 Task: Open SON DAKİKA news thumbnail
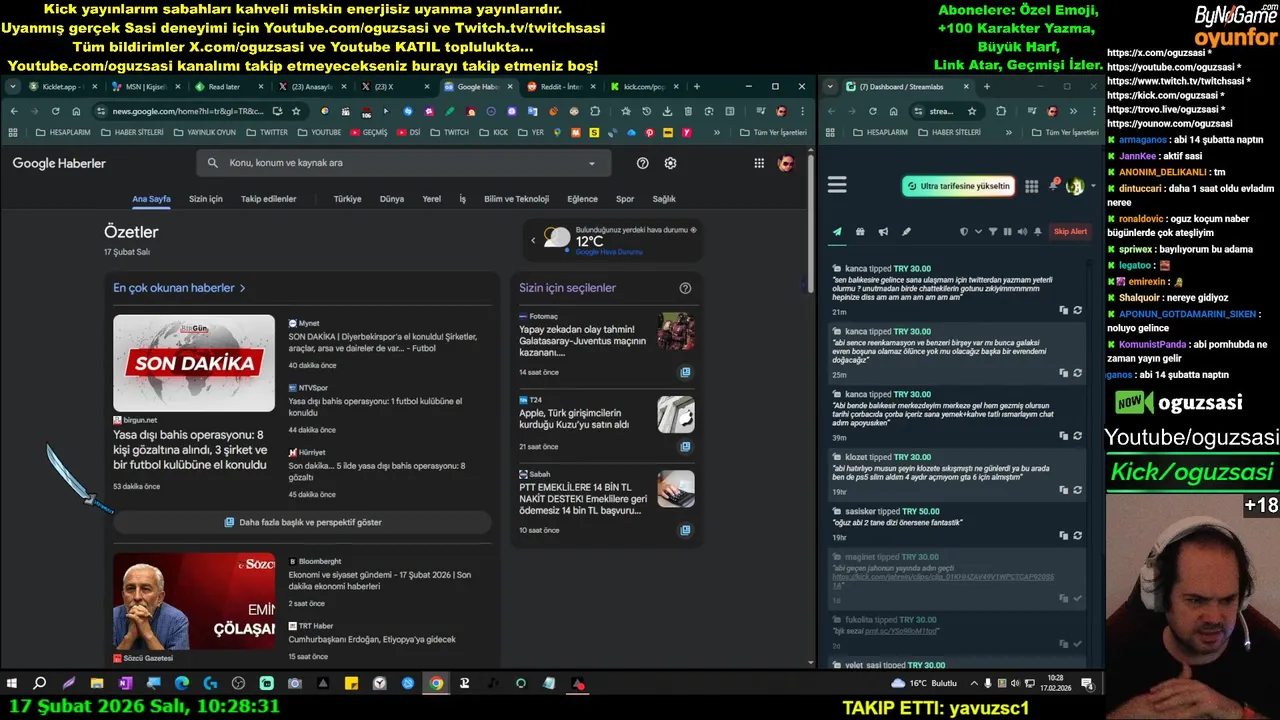(194, 363)
